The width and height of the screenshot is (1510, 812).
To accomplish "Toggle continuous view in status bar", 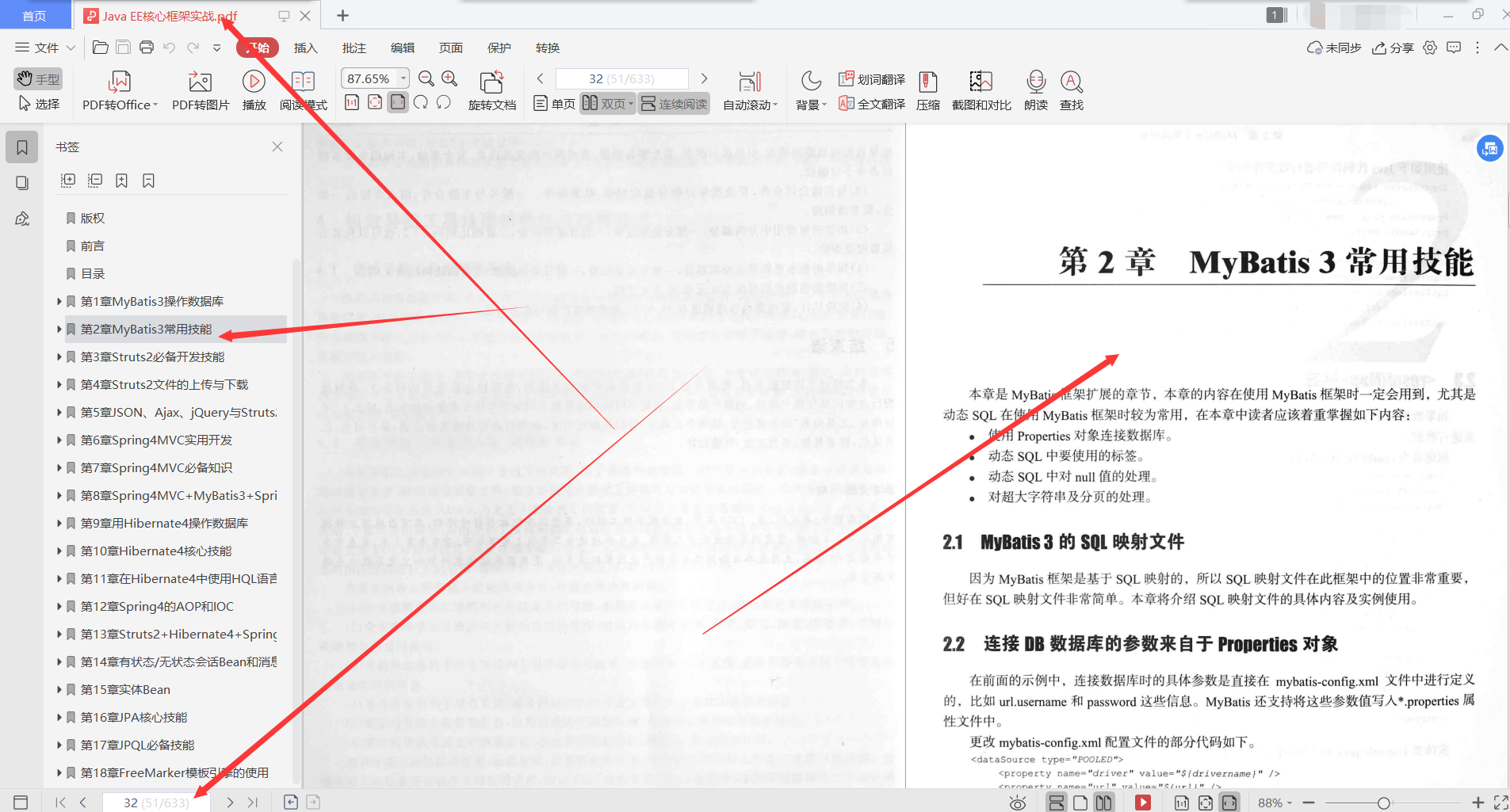I will (x=1057, y=802).
